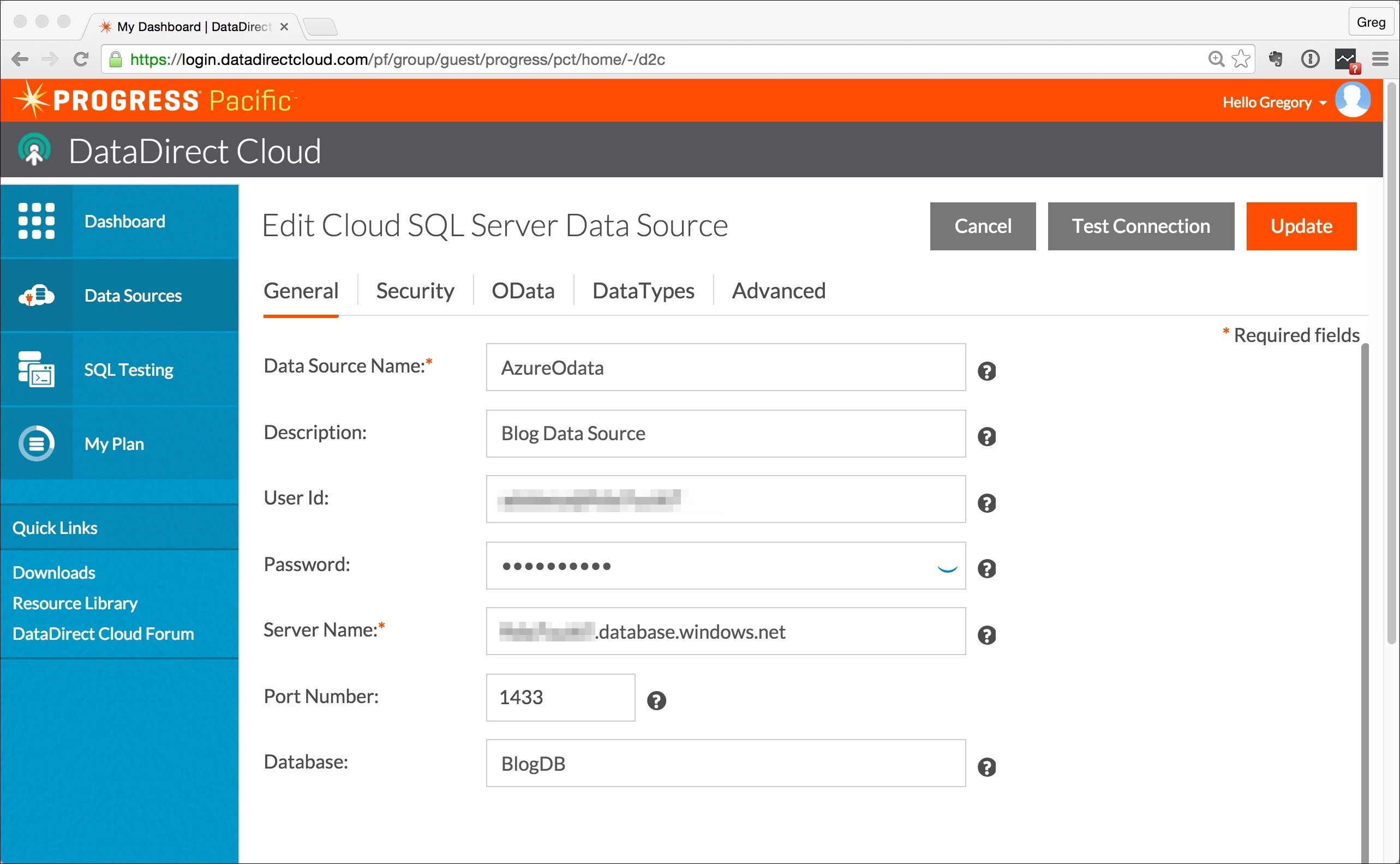1400x864 pixels.
Task: Open the Resource Library link
Action: (75, 603)
